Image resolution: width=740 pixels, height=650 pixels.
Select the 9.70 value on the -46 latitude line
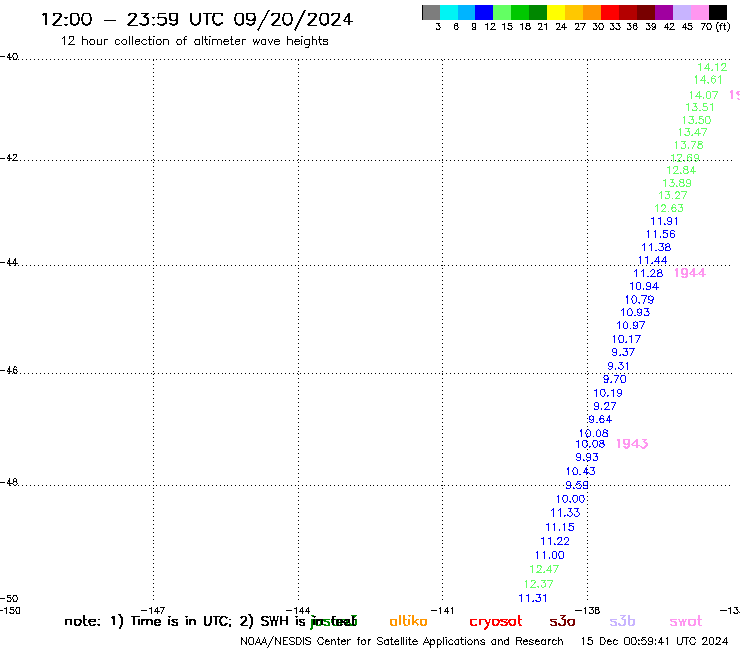[614, 379]
